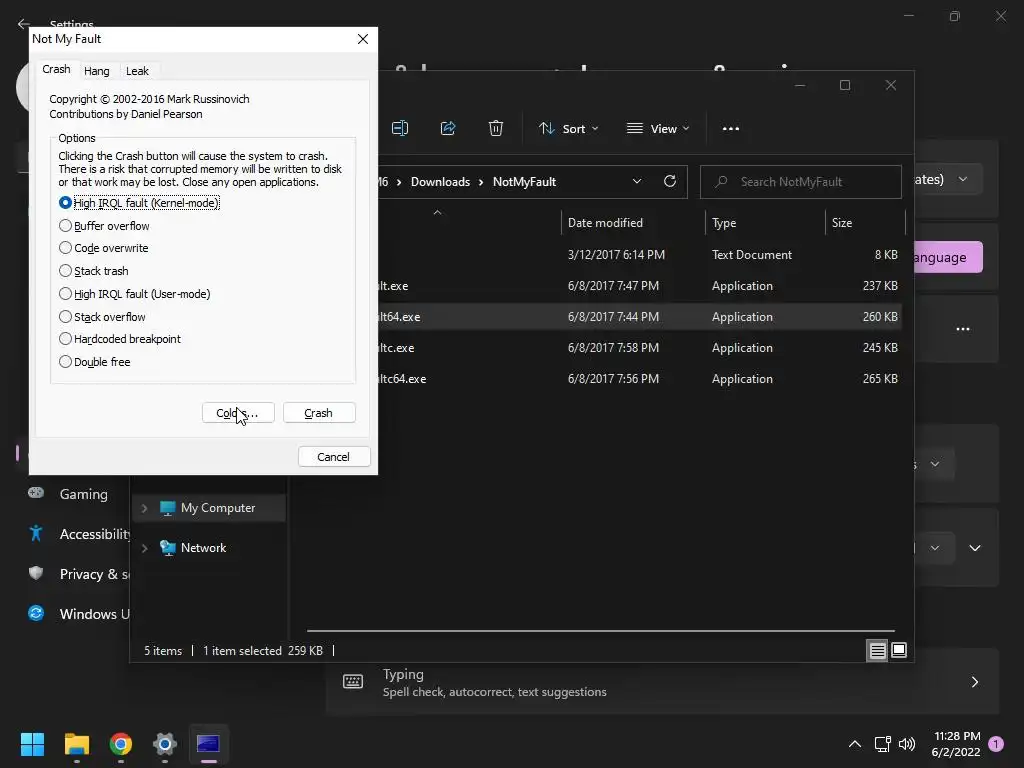Open the View dropdown in File Explorer

point(658,129)
